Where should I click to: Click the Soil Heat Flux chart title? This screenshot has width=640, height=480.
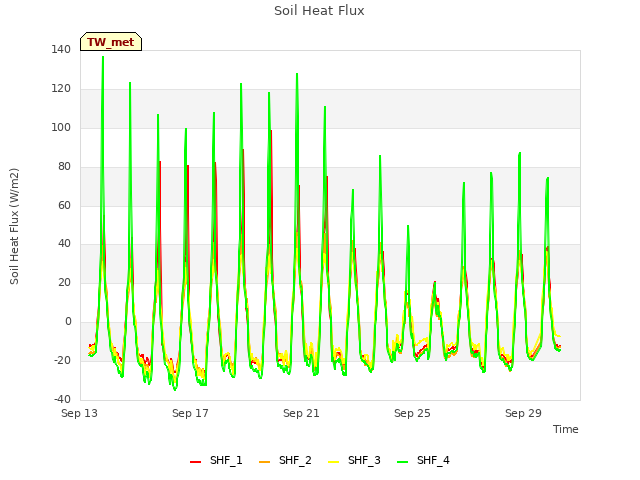pyautogui.click(x=319, y=11)
